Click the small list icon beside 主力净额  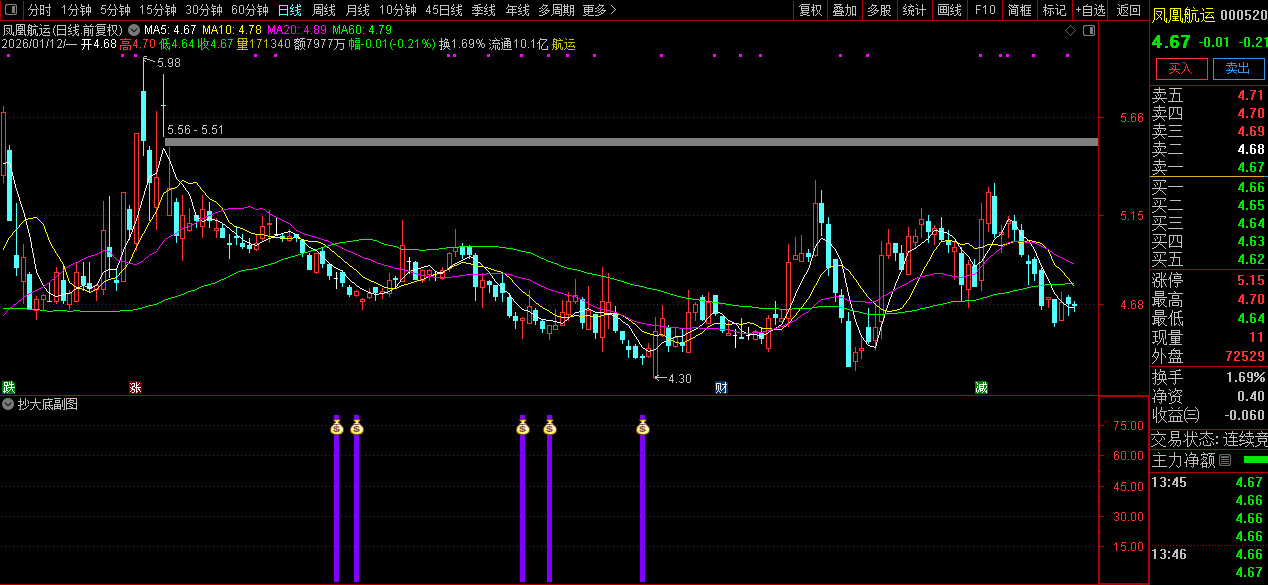tap(1224, 460)
